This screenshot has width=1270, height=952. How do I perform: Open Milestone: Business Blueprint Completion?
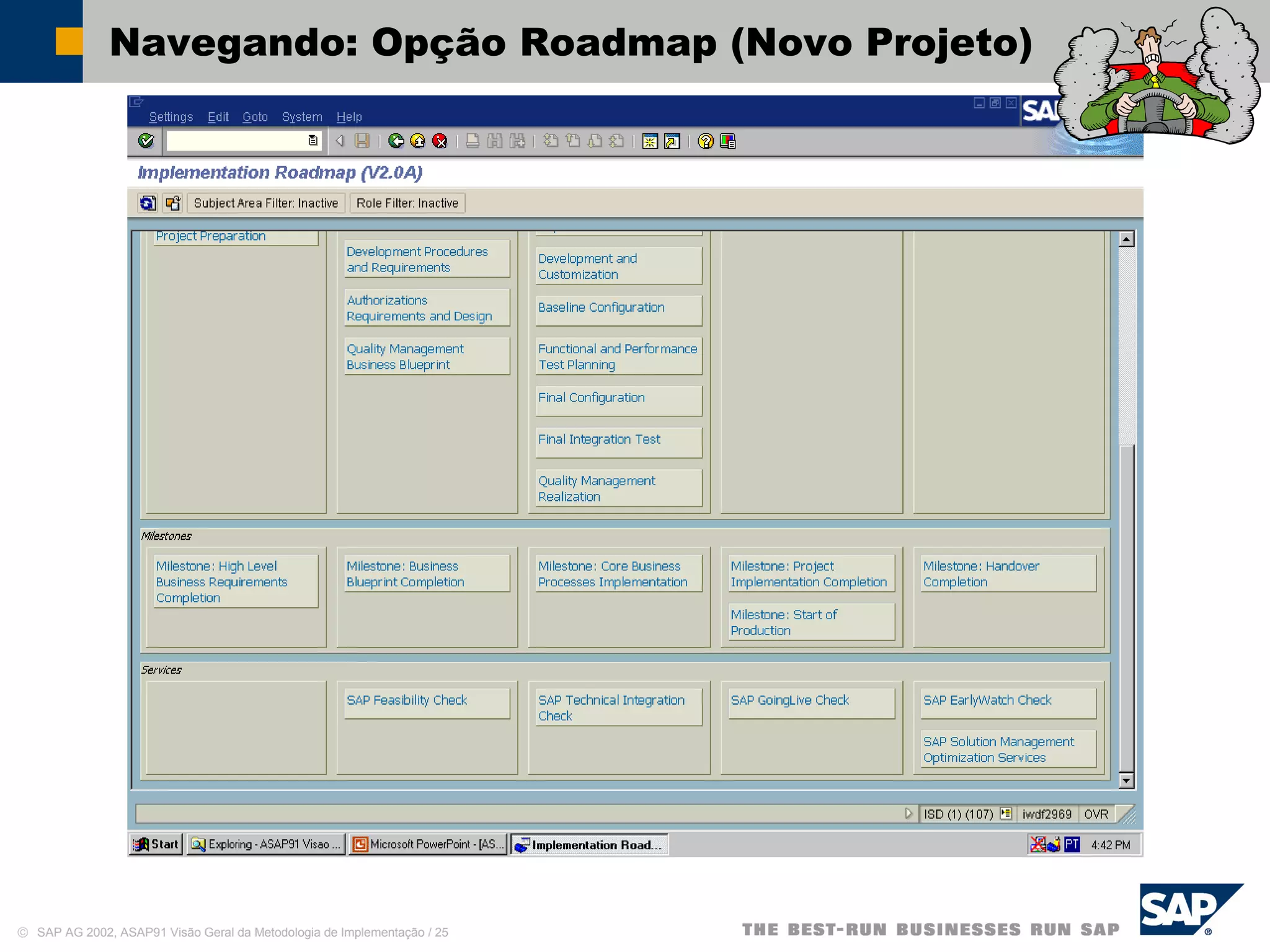pos(427,573)
